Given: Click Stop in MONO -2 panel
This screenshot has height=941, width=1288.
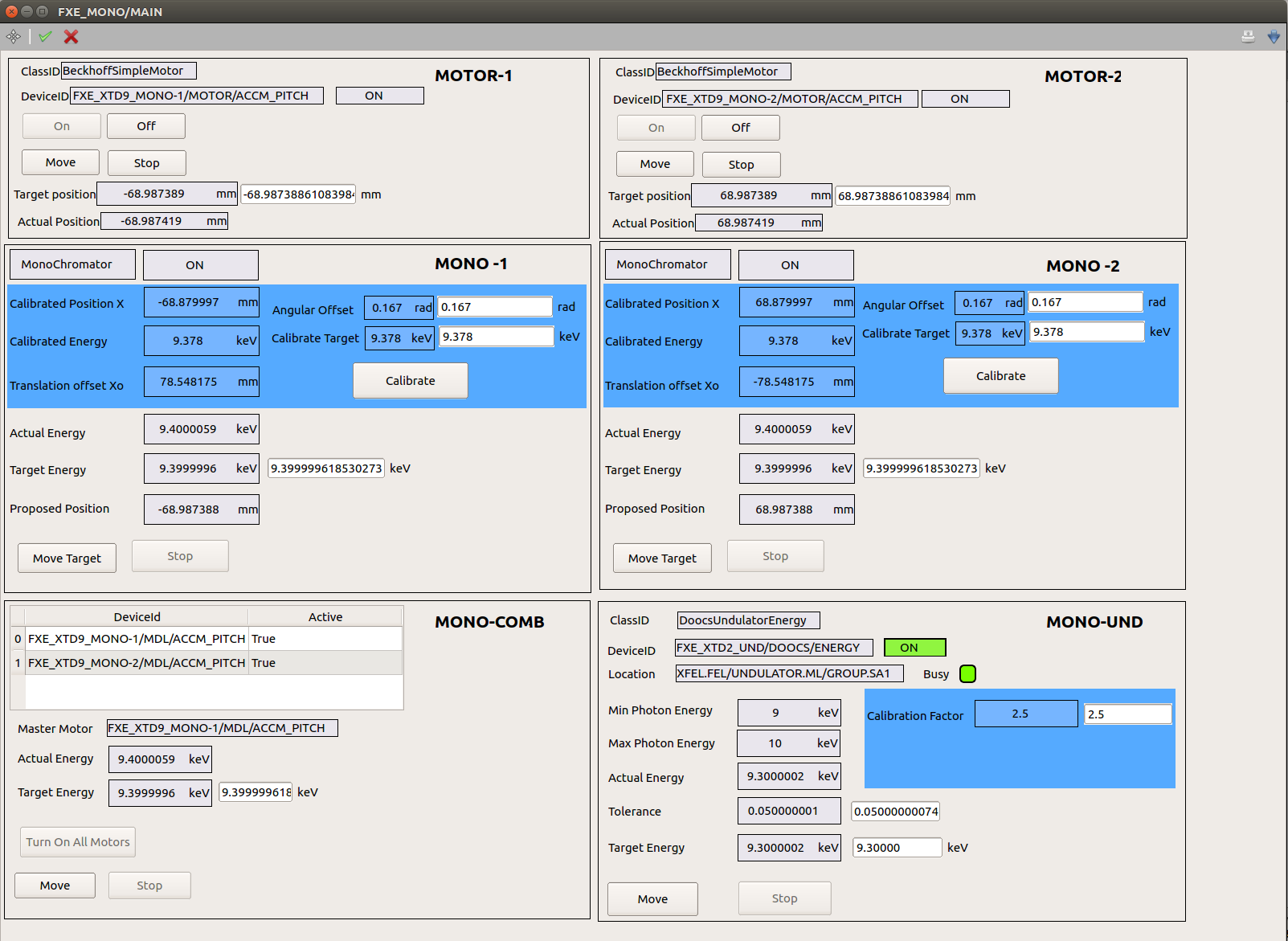Looking at the screenshot, I should (775, 556).
